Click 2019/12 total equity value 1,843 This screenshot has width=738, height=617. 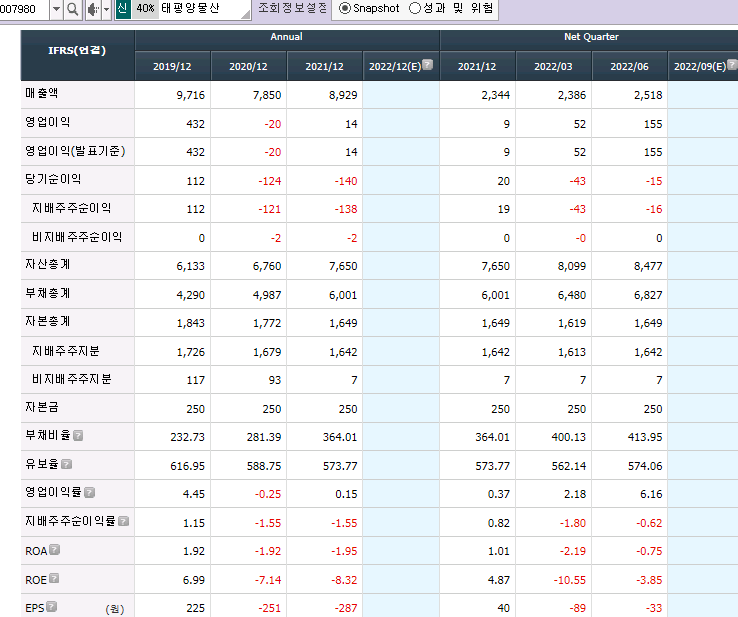191,323
